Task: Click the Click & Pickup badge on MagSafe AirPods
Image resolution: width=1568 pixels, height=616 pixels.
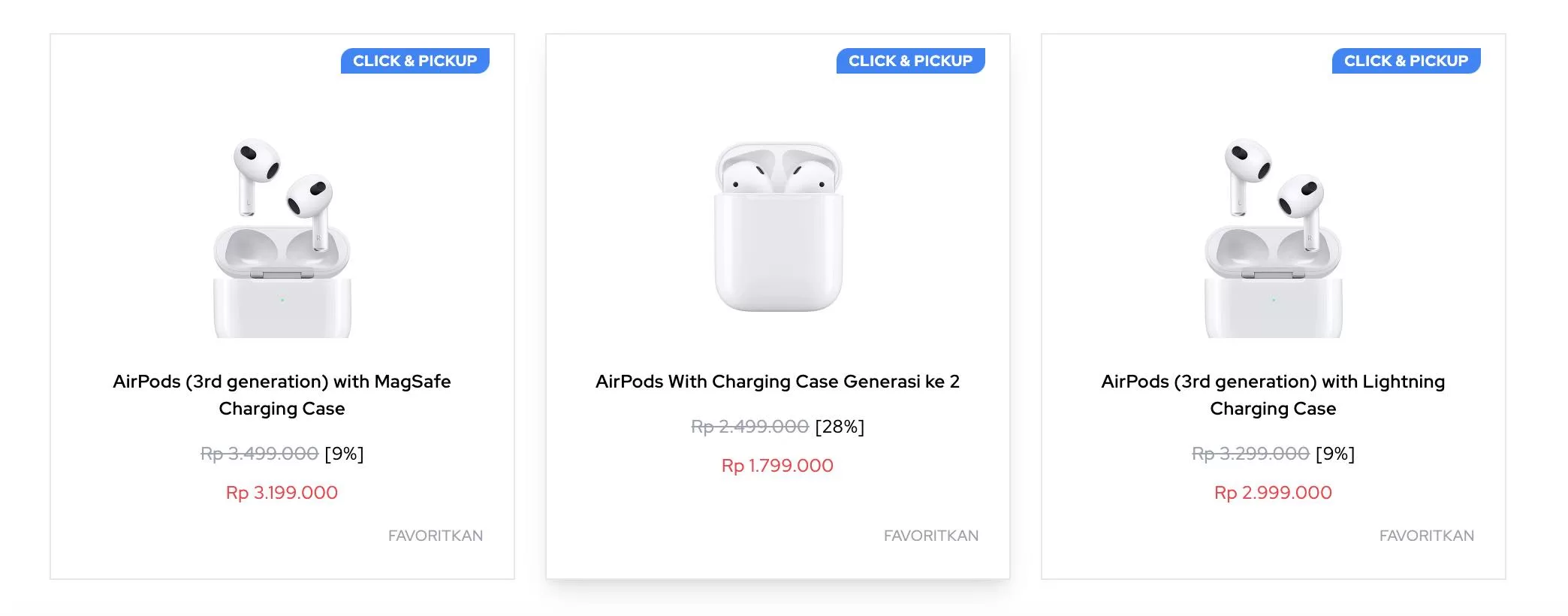Action: 415,61
